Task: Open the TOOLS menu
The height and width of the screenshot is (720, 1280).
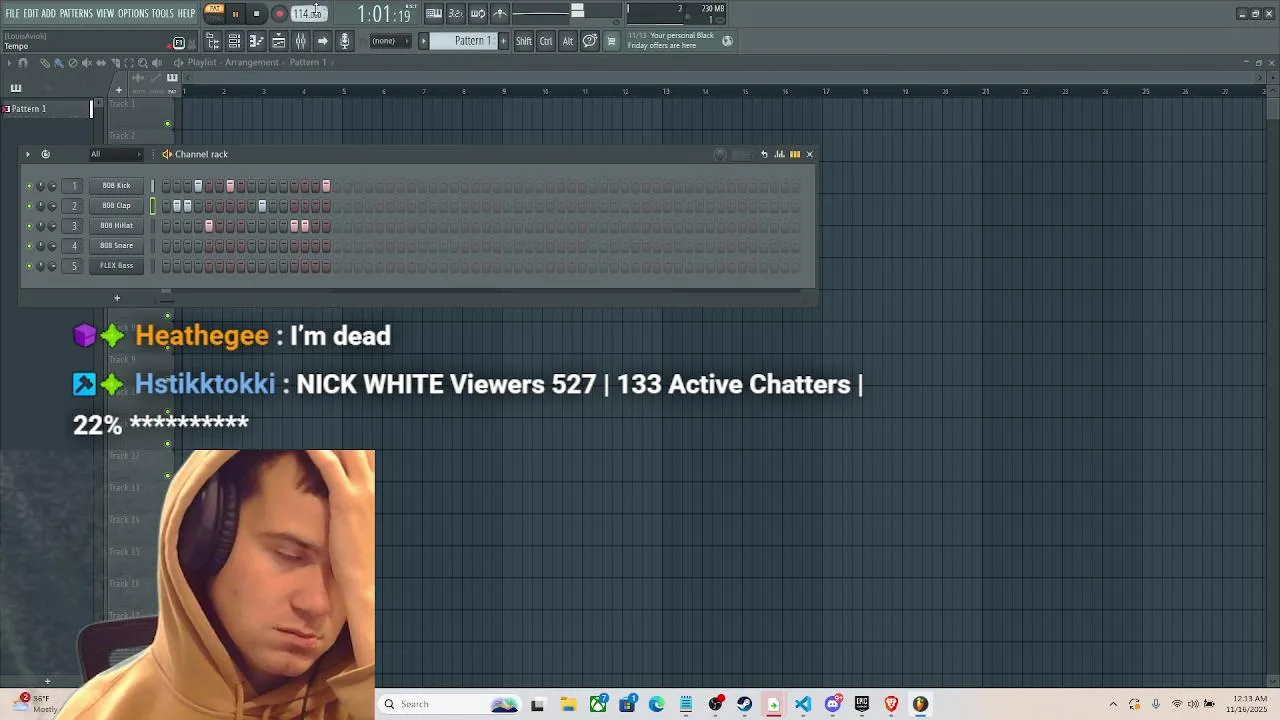Action: click(163, 14)
